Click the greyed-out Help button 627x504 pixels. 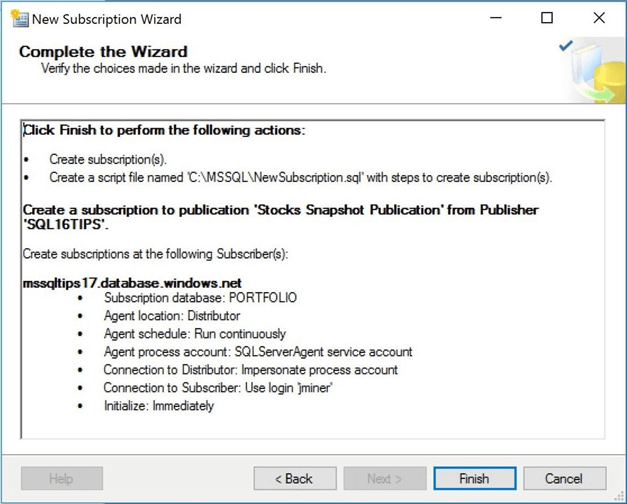[x=61, y=479]
